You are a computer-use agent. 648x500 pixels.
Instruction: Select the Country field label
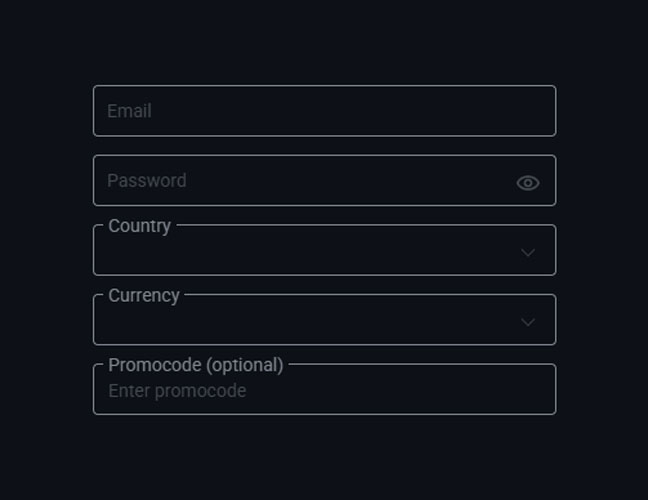(139, 226)
